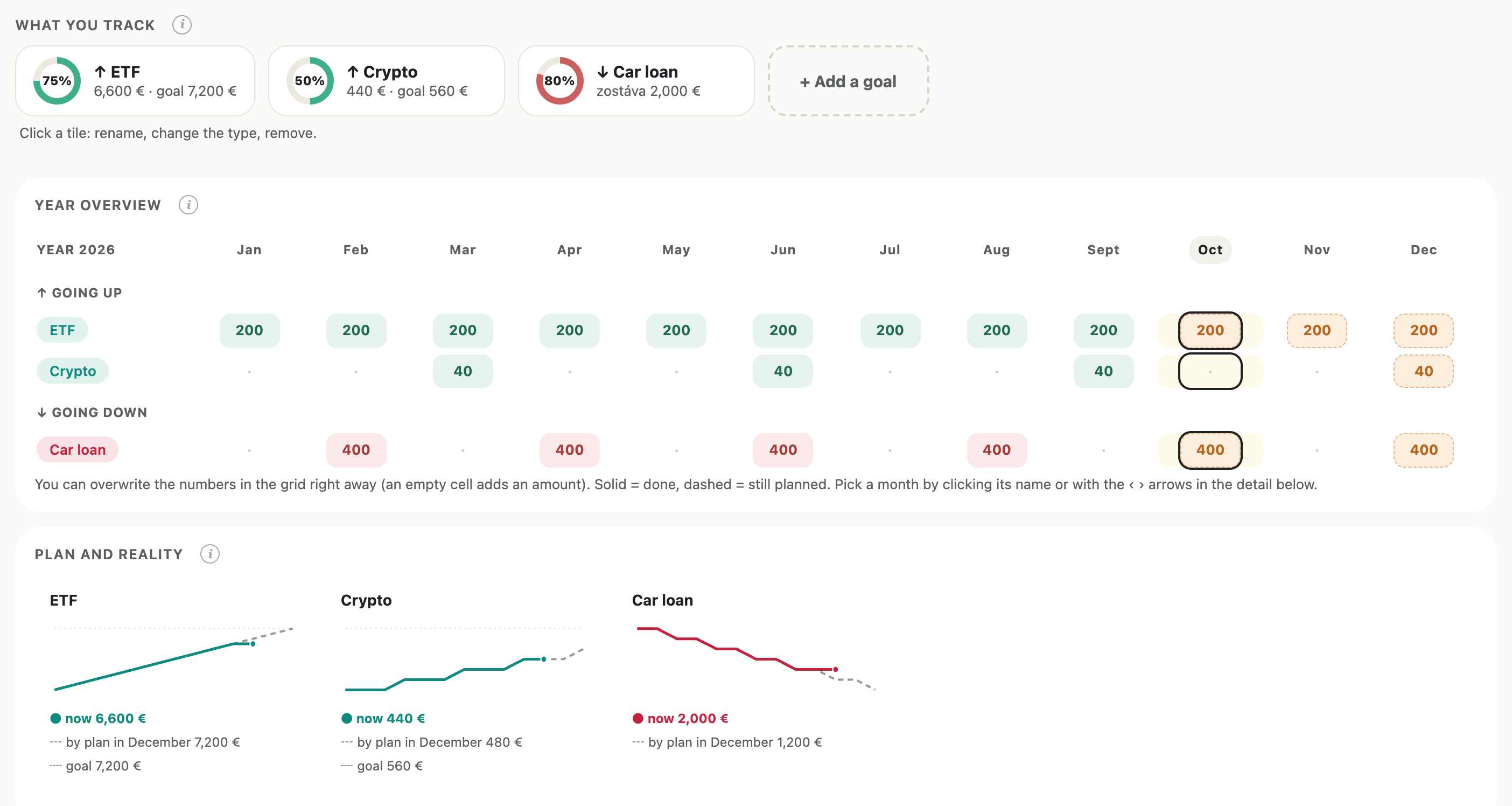
Task: Select the Jul month header
Action: (891, 249)
